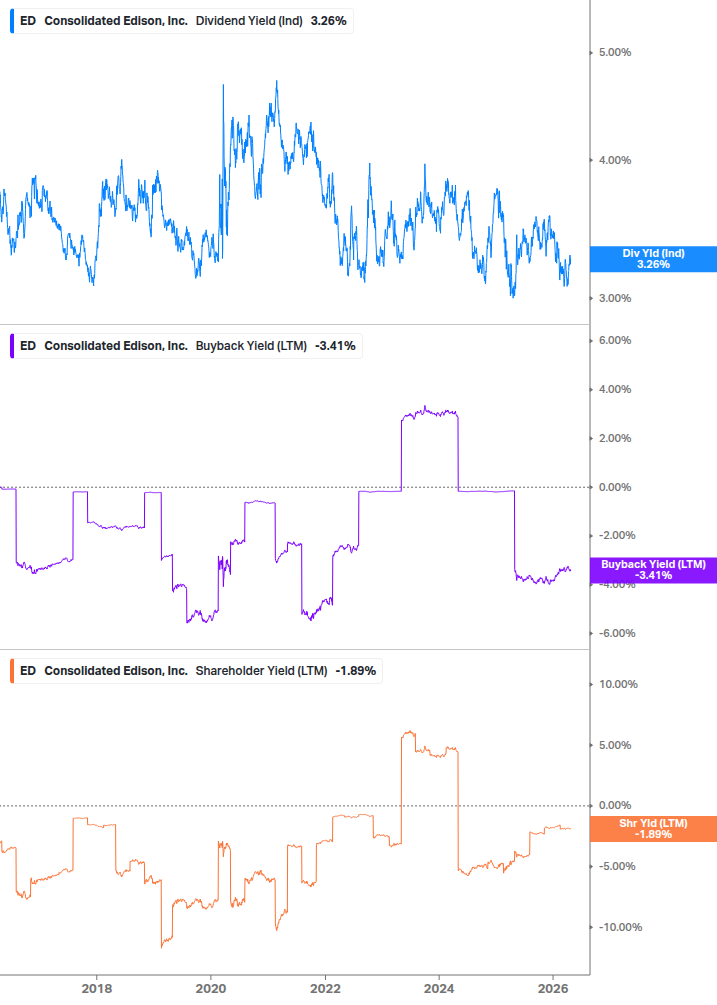
Task: Click the -1.89% value in Shareholder Yield legend
Action: [356, 671]
